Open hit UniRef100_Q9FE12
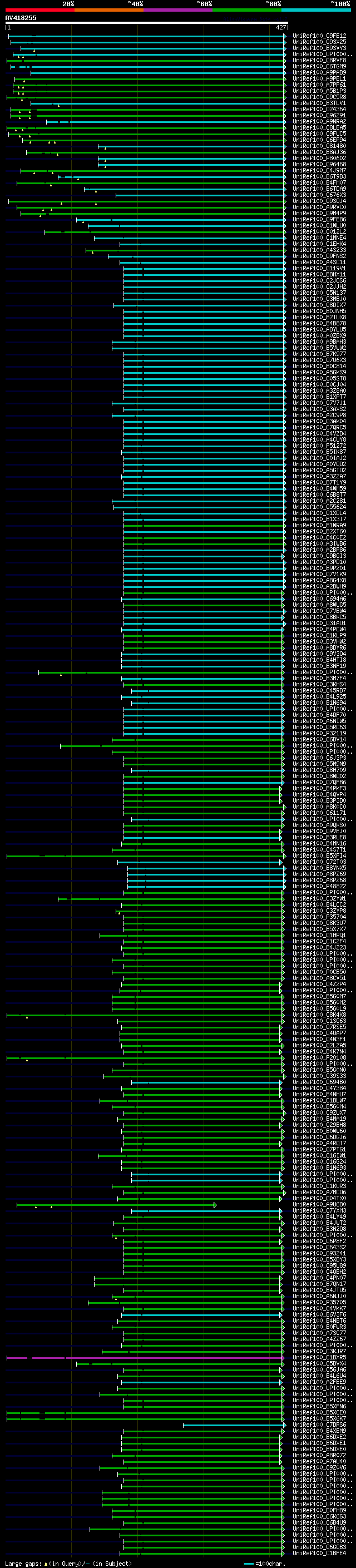The width and height of the screenshot is (356, 1568). pos(319,36)
